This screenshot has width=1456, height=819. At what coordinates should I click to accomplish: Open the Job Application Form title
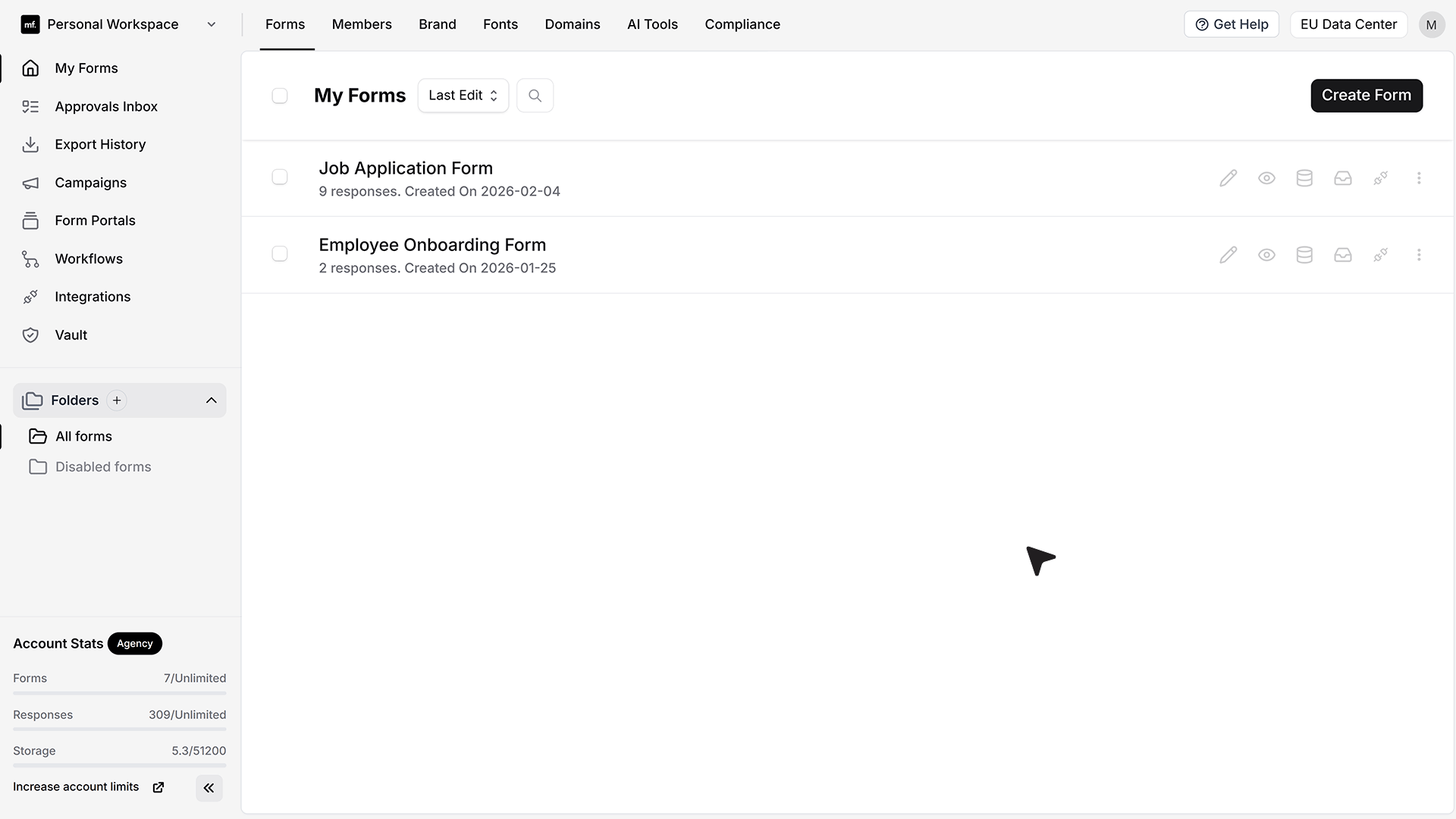[406, 168]
